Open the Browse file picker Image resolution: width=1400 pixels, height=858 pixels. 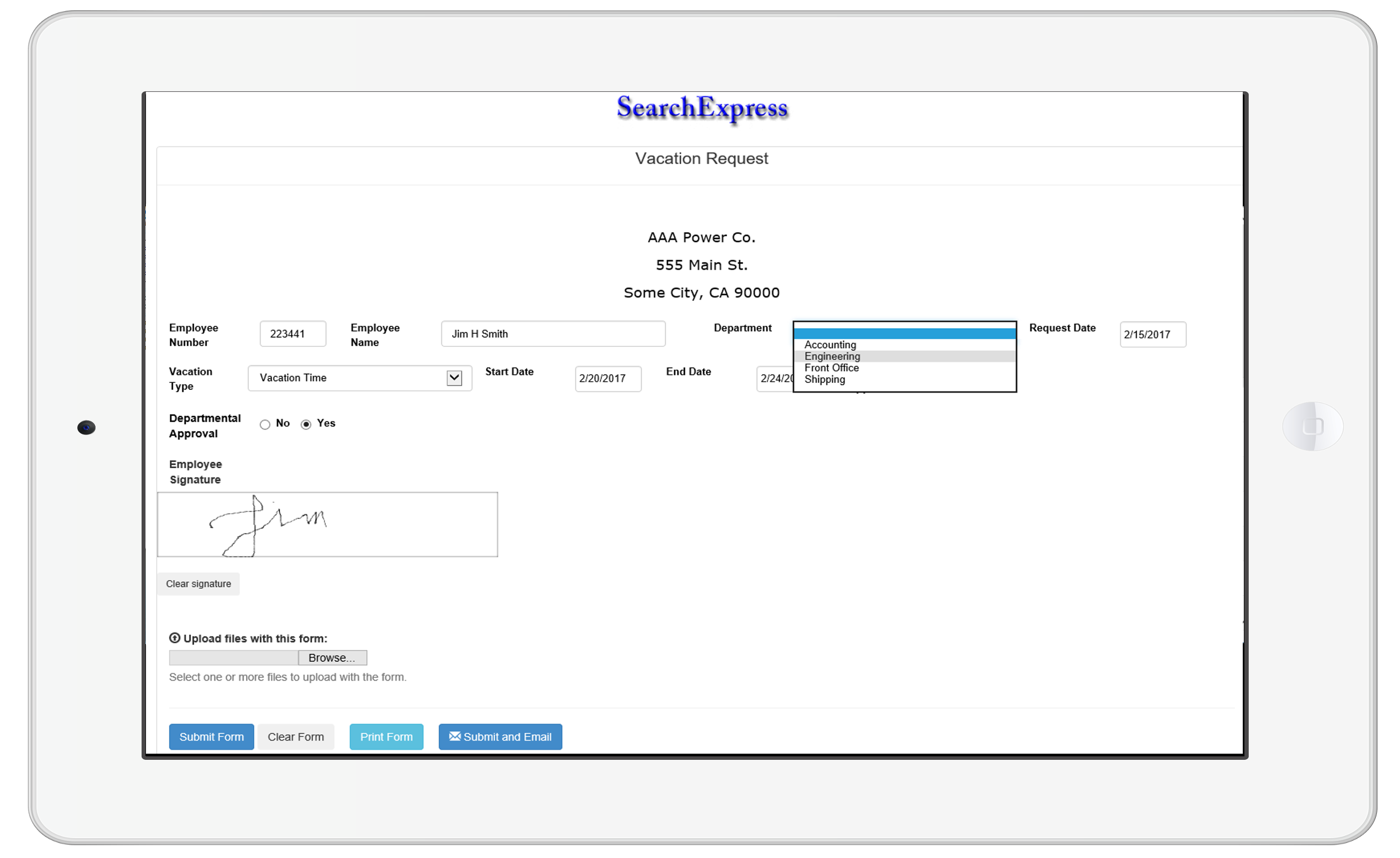pyautogui.click(x=333, y=657)
